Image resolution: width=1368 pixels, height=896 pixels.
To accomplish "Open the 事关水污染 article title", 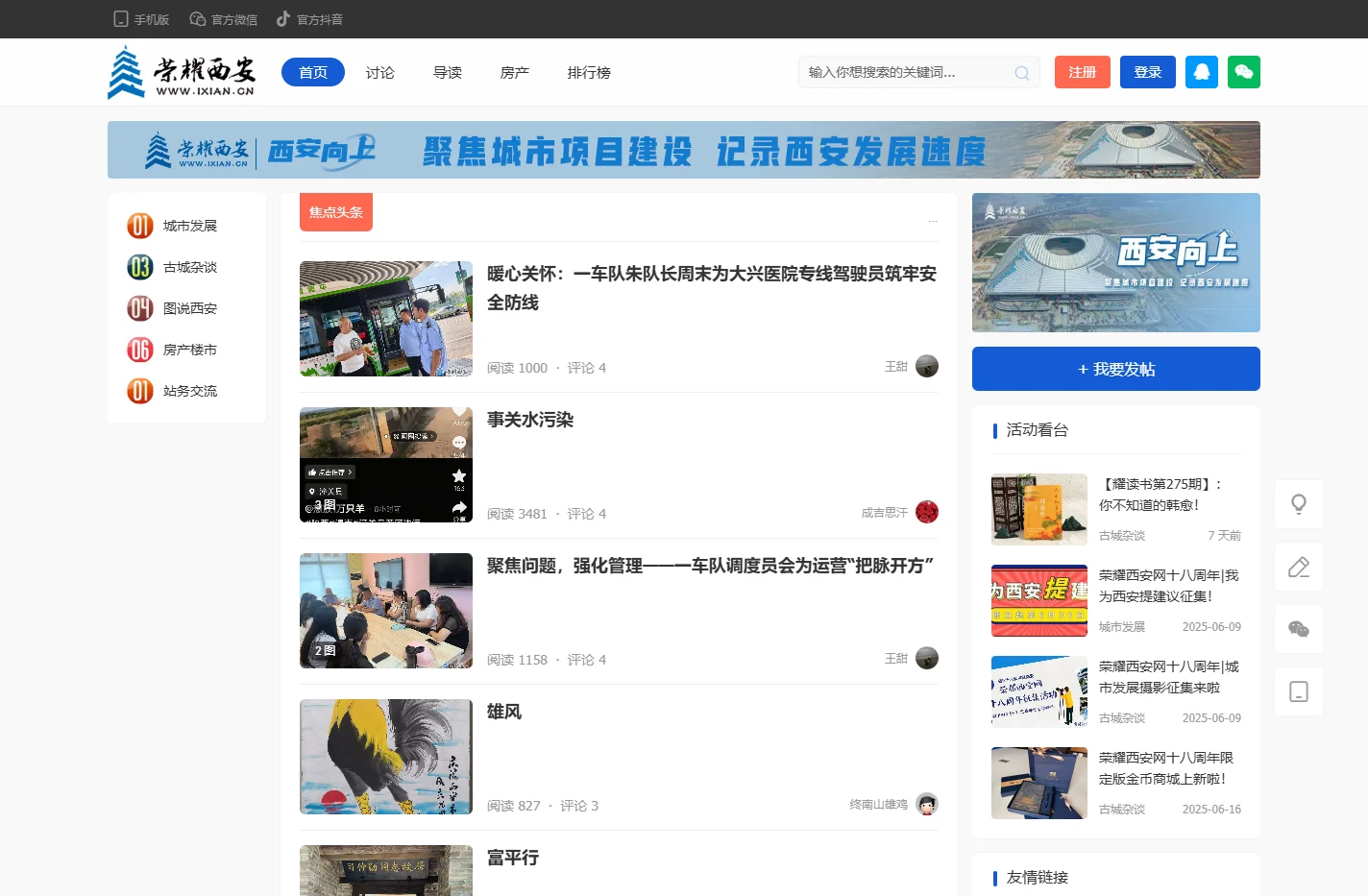I will point(530,420).
